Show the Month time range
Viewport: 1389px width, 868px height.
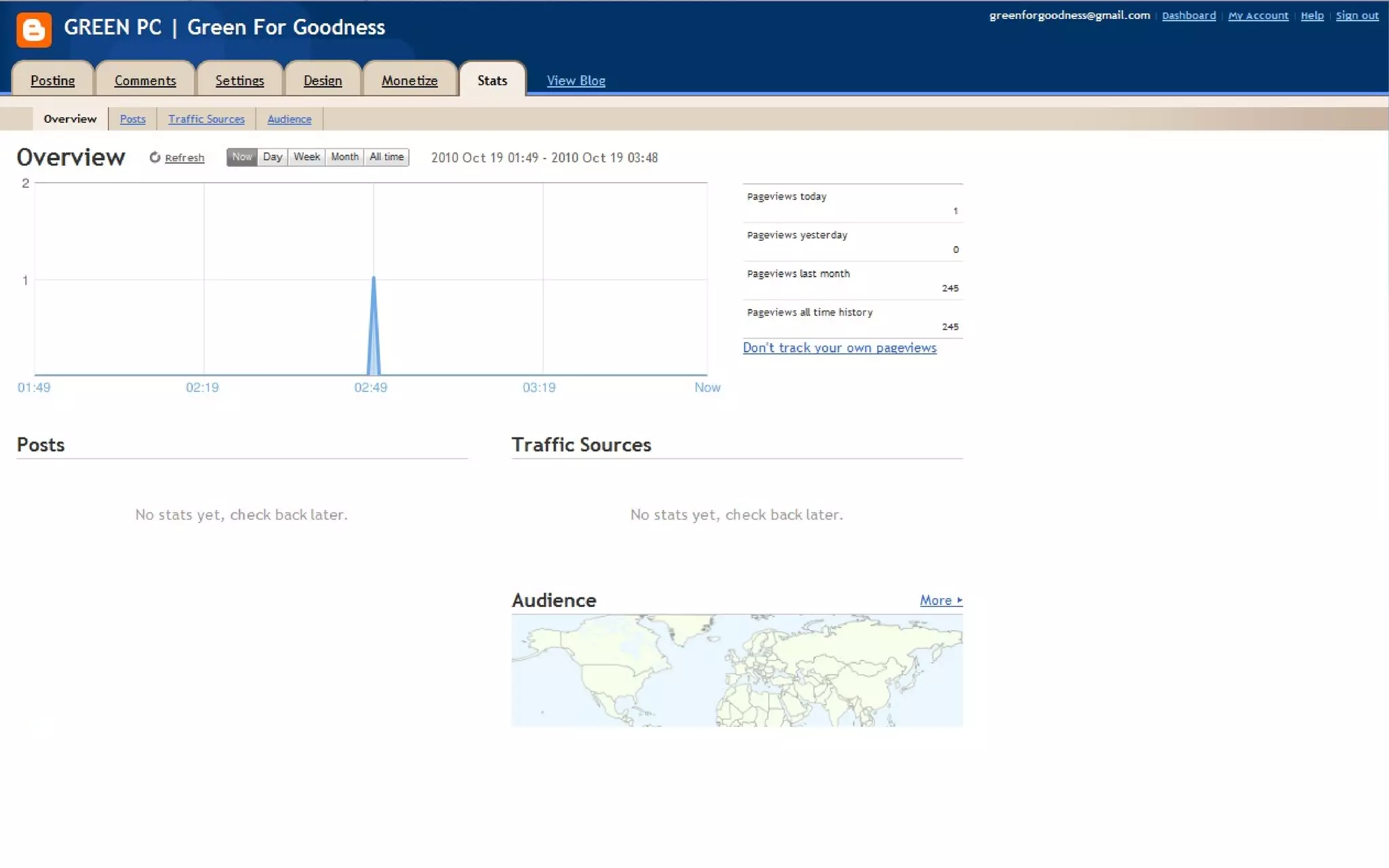click(x=345, y=157)
